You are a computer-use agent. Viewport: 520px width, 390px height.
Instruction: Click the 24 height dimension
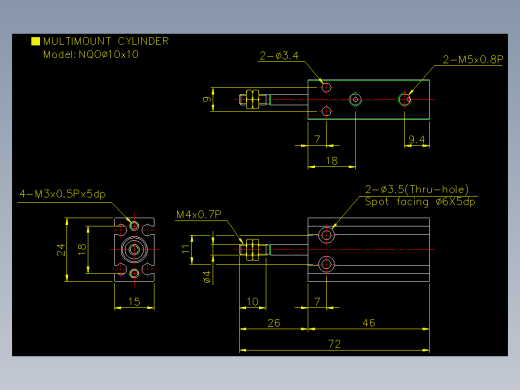(61, 250)
